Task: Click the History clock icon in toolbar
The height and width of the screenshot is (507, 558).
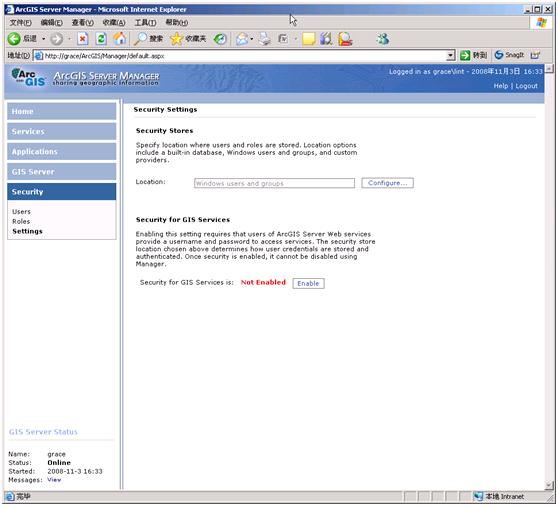Action: pyautogui.click(x=220, y=39)
